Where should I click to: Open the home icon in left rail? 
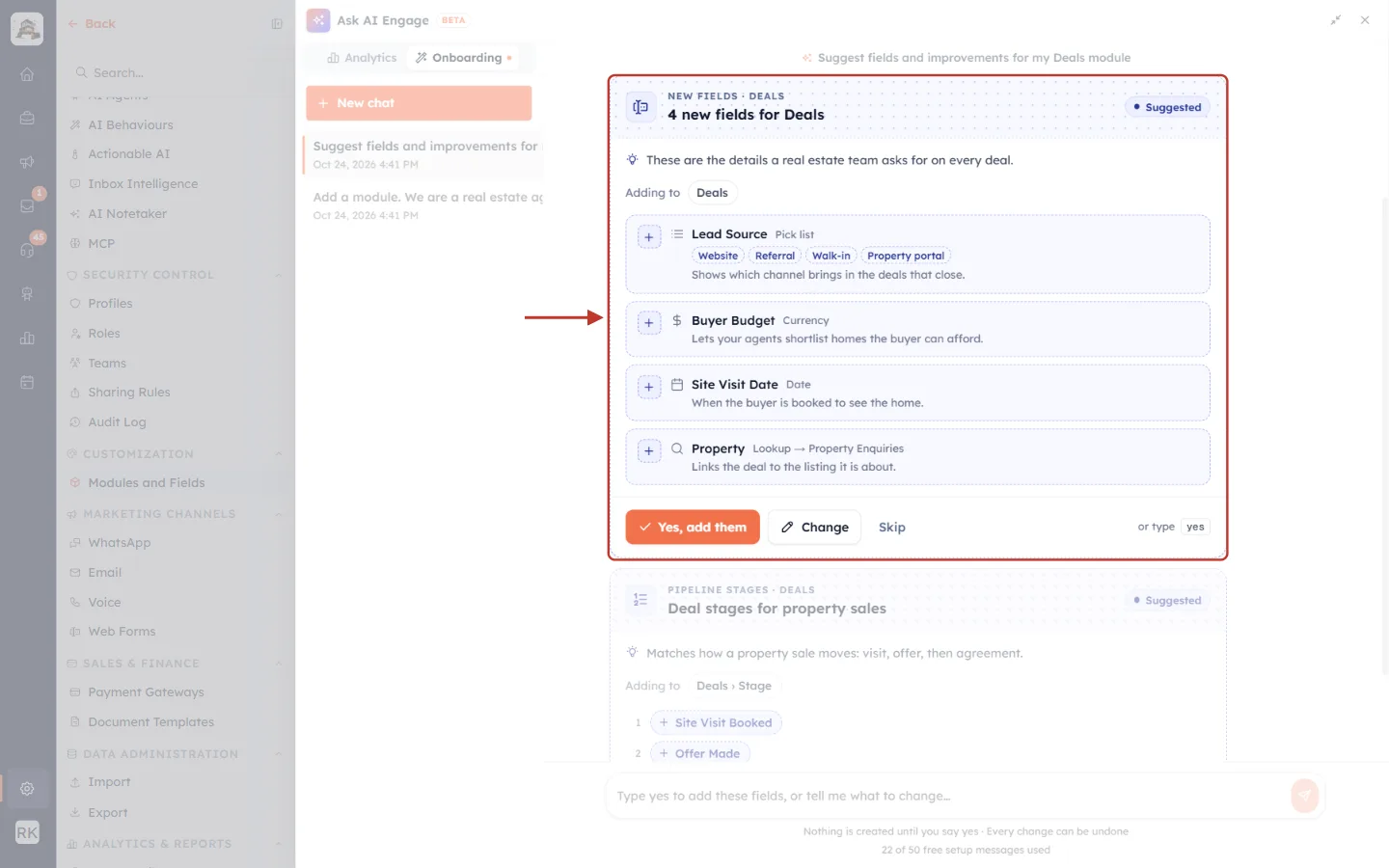coord(27,74)
